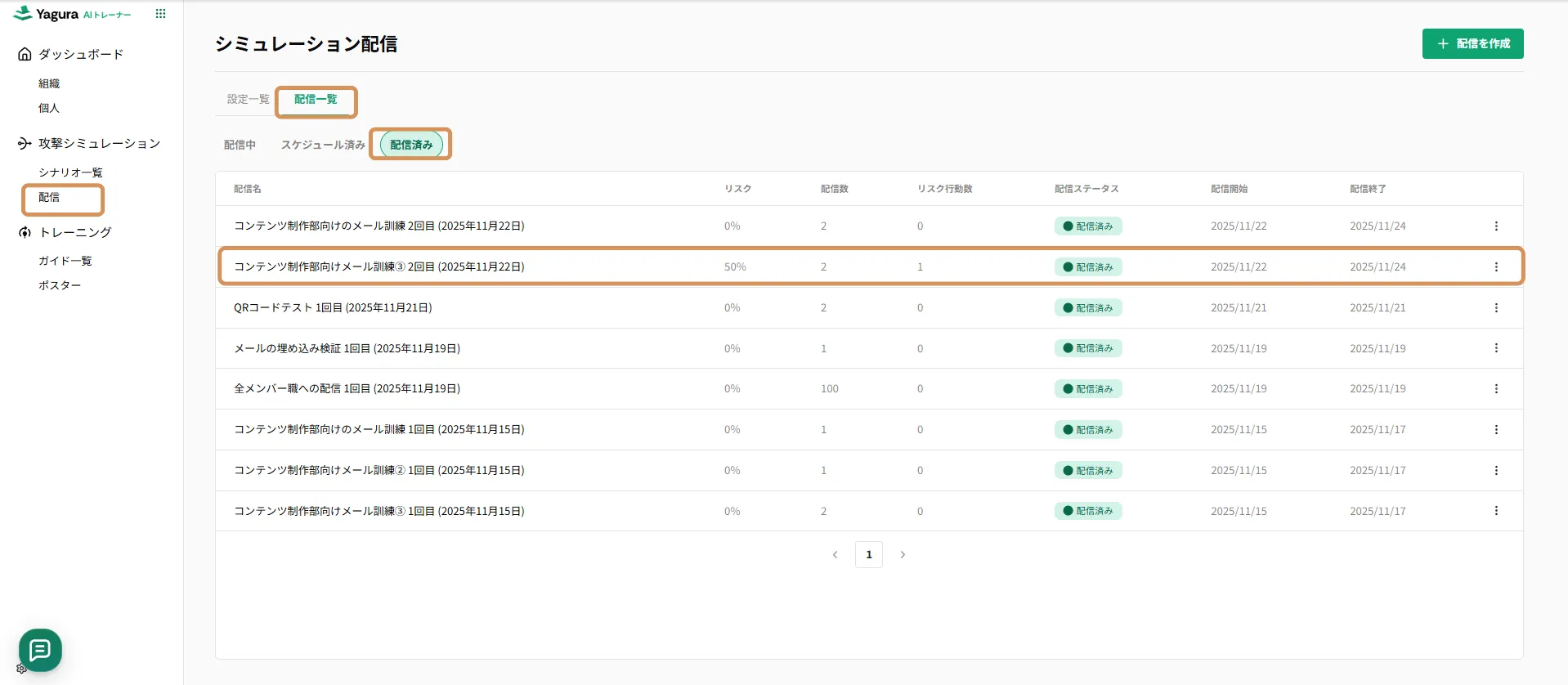Open the chat support widget
Screen dimensions: 1568x685
(40, 650)
